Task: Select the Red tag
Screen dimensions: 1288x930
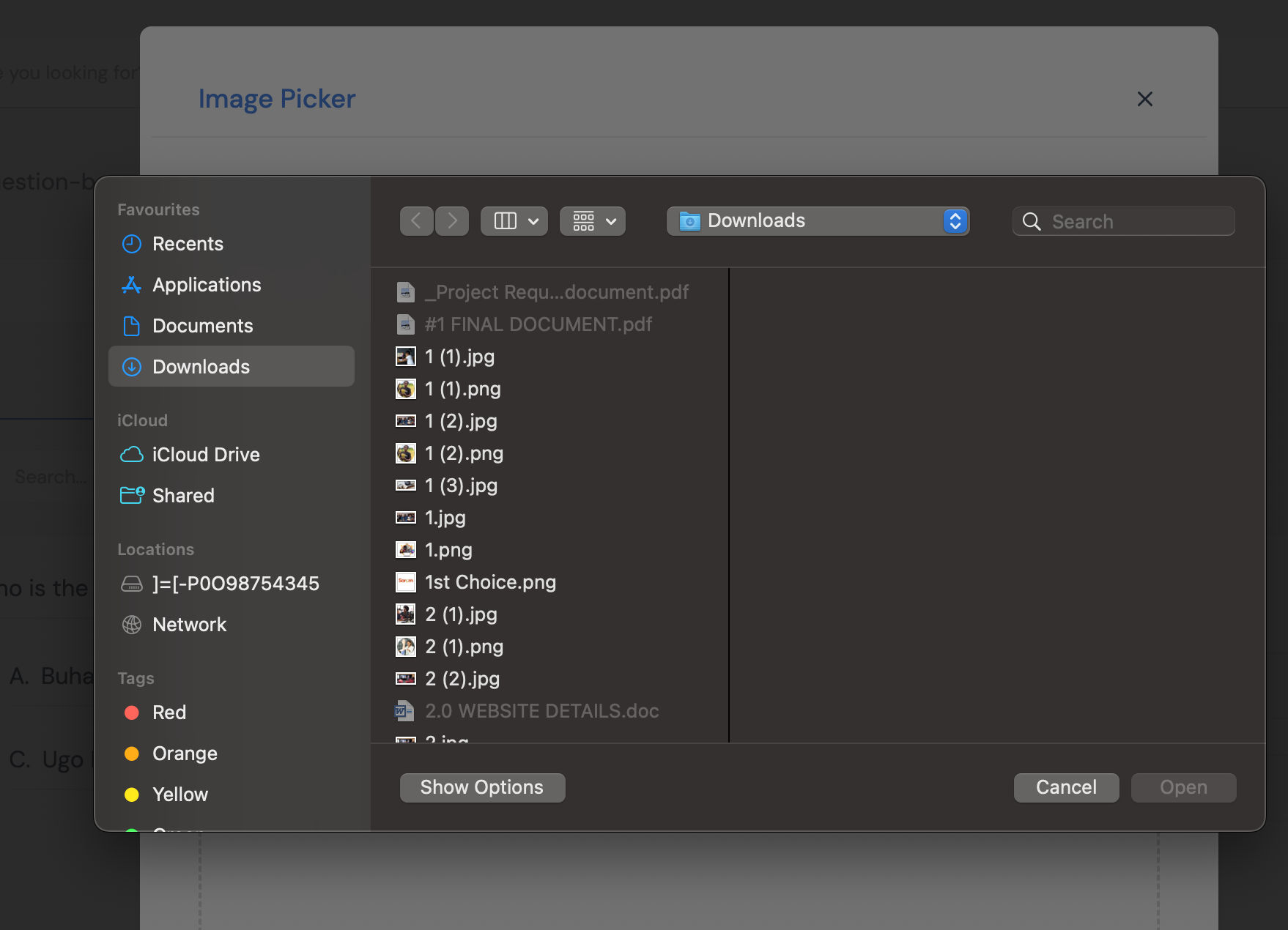Action: coord(169,713)
